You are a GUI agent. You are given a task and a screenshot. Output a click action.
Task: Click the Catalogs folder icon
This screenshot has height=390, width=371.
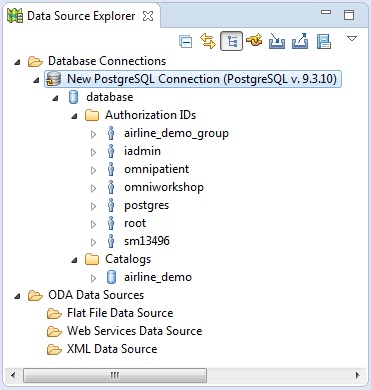[92, 259]
